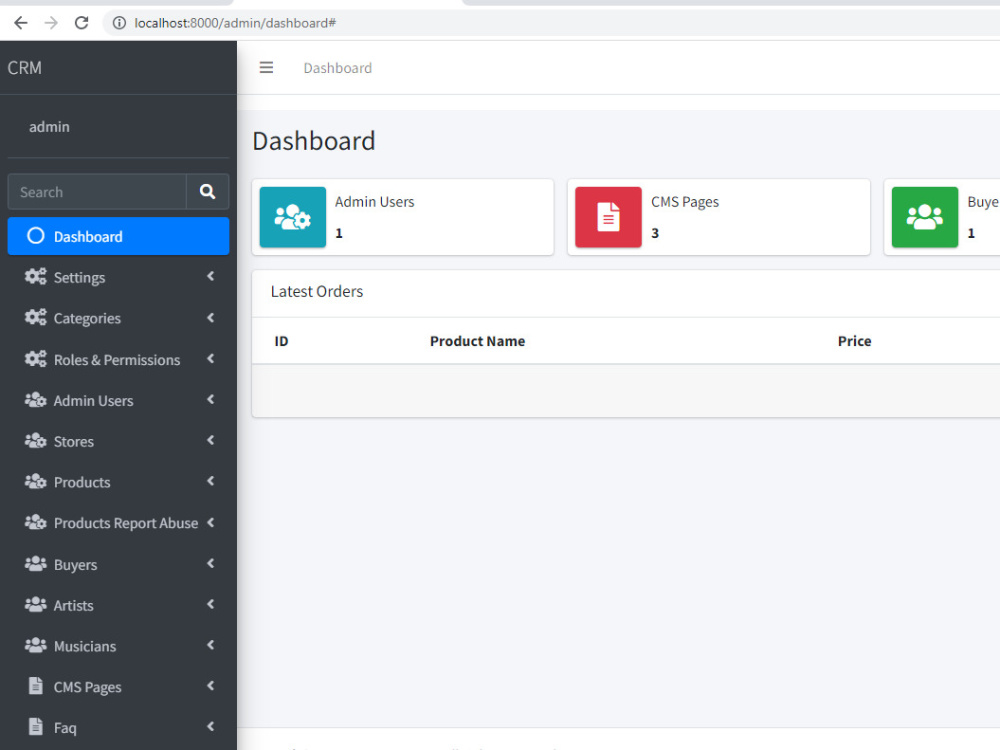Click the Dashboard page heading

click(x=314, y=141)
